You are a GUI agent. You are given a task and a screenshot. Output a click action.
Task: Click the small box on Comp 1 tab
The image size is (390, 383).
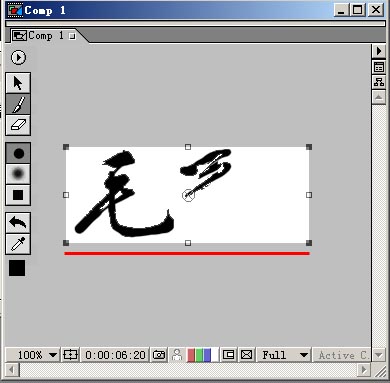(x=72, y=36)
